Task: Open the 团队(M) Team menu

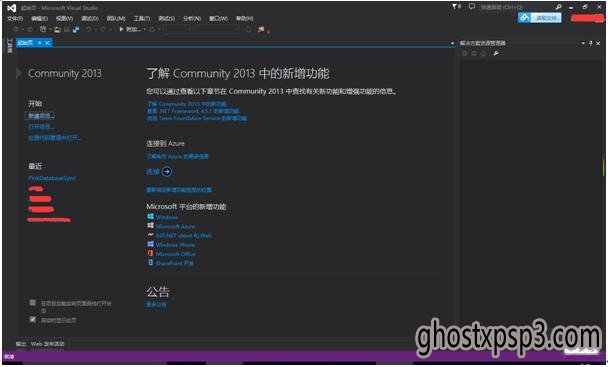Action: pyautogui.click(x=116, y=19)
